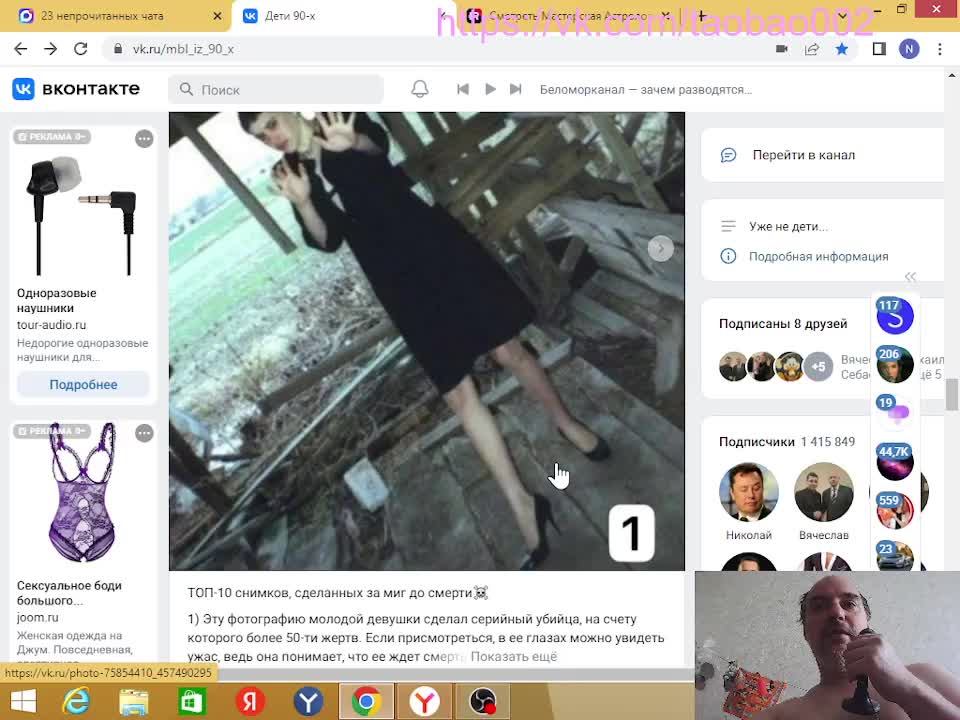
Task: Go back in browser history
Action: coord(21,49)
